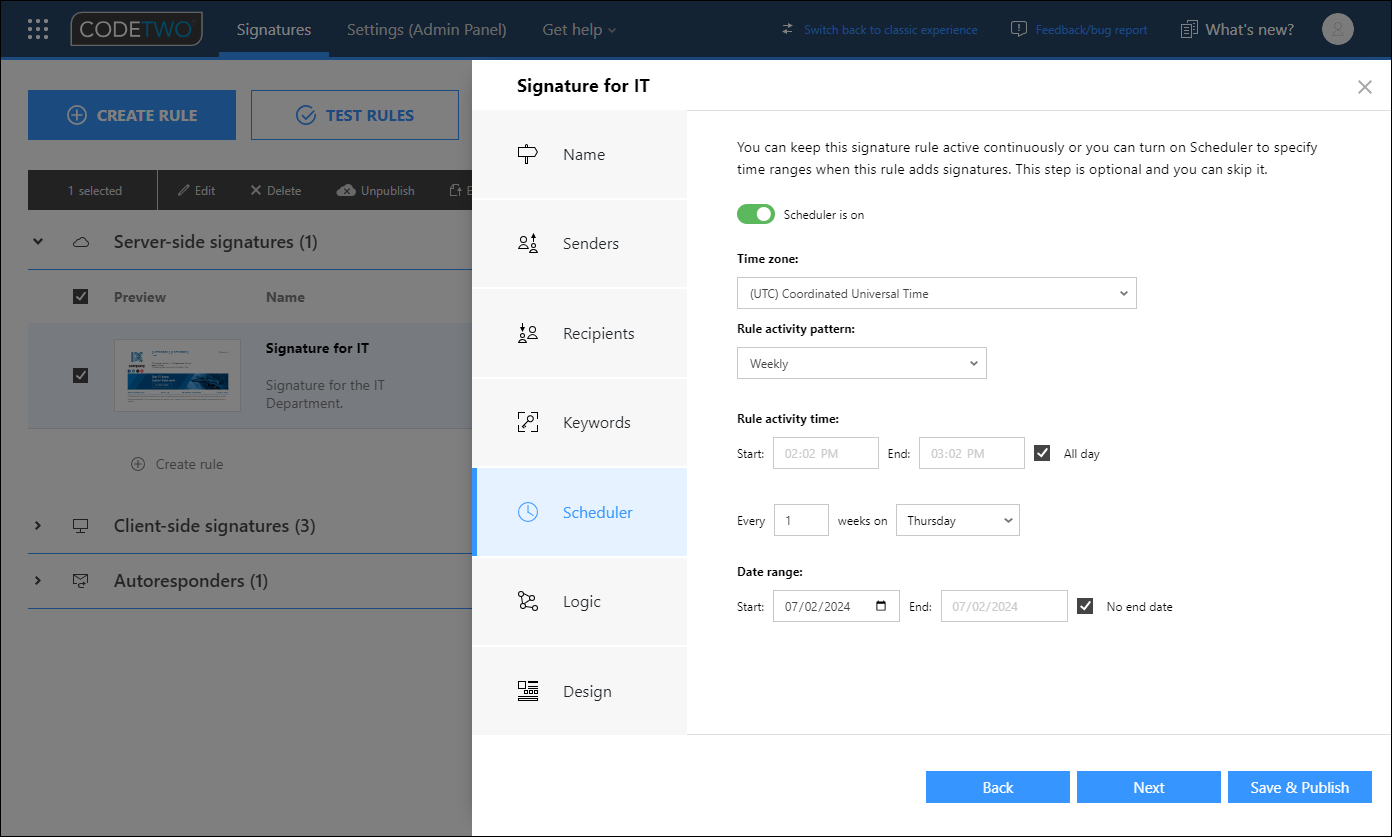Open the Get help menu
This screenshot has height=837, width=1392.
pos(579,29)
